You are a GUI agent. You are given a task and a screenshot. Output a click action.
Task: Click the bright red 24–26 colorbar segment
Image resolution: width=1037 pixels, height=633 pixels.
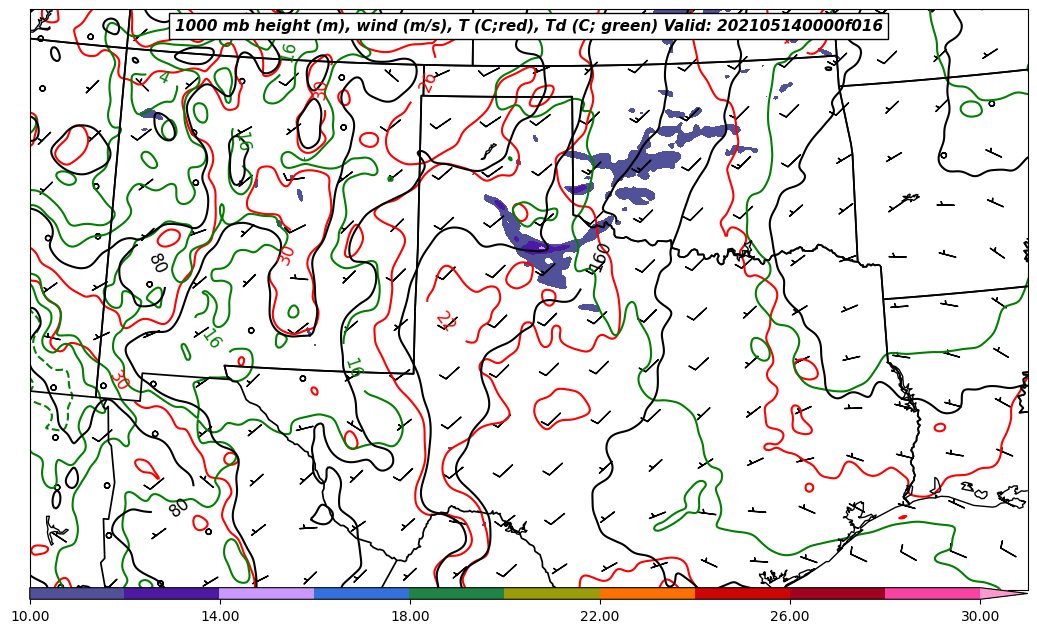tap(742, 593)
